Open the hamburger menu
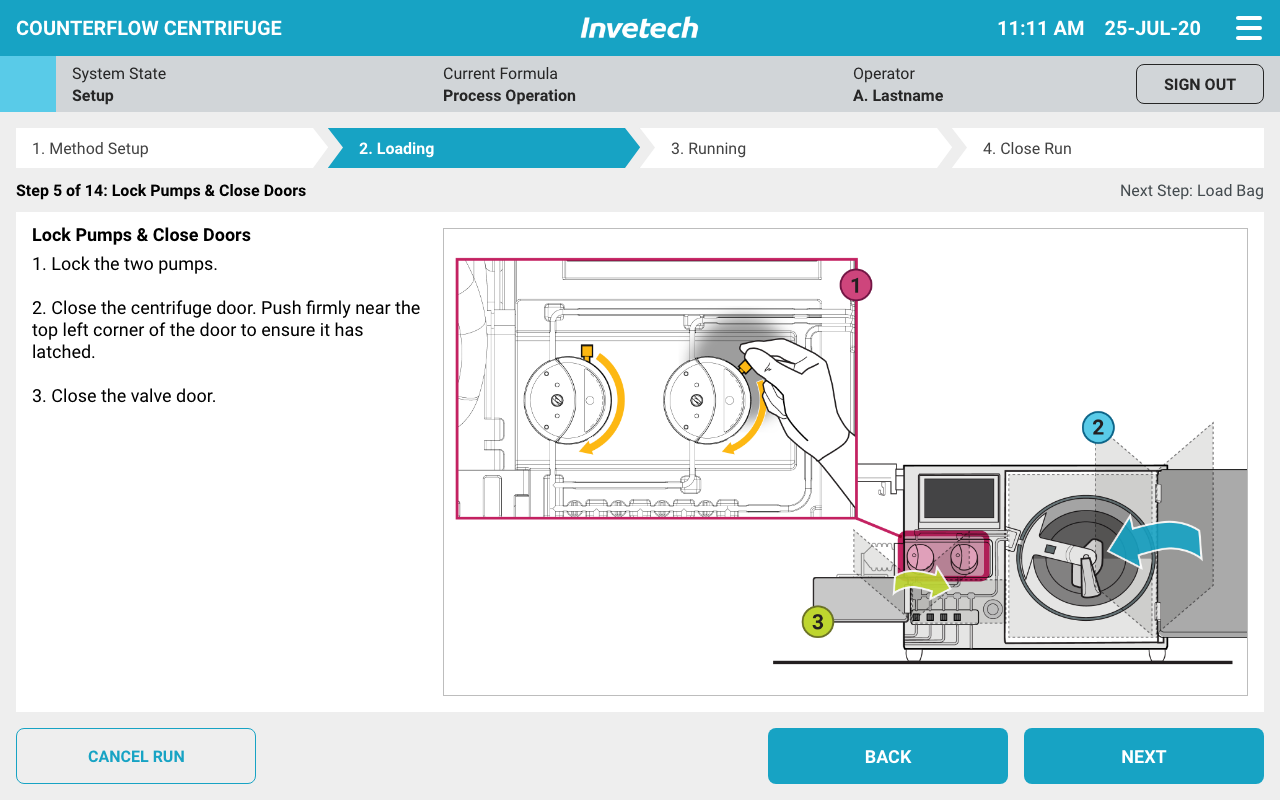Viewport: 1280px width, 800px height. point(1248,28)
